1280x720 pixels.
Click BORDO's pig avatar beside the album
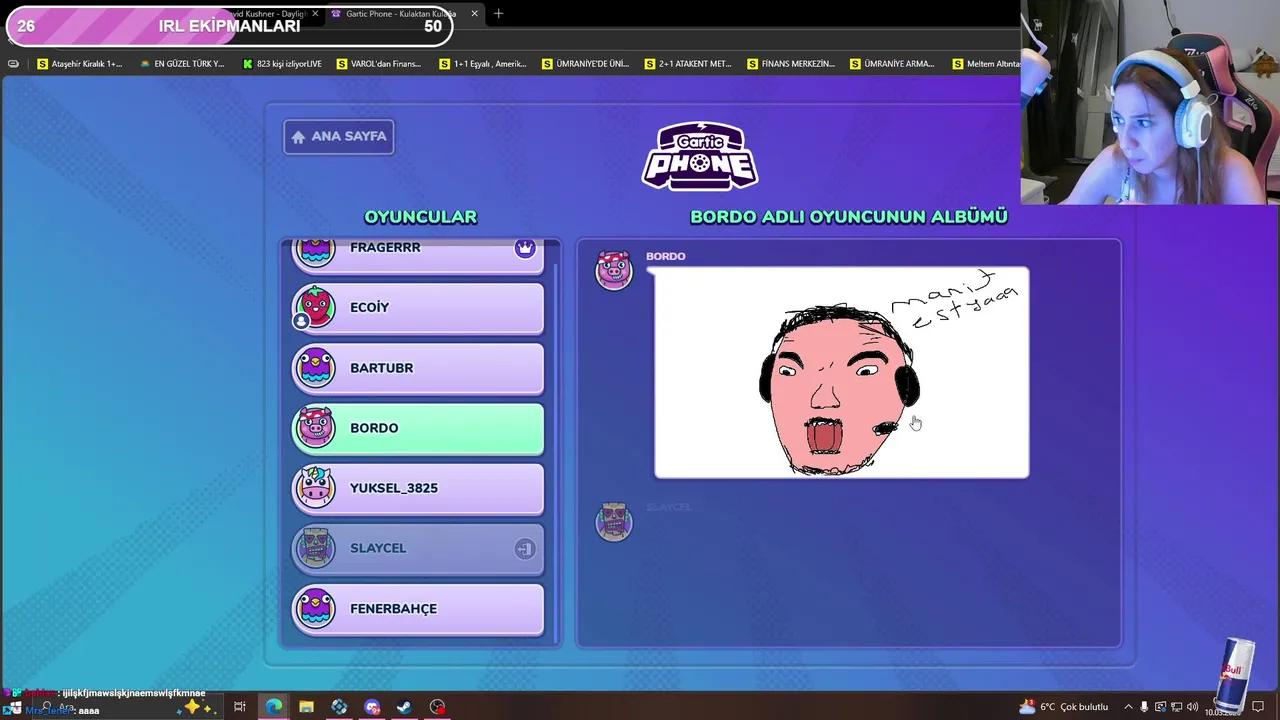[614, 271]
